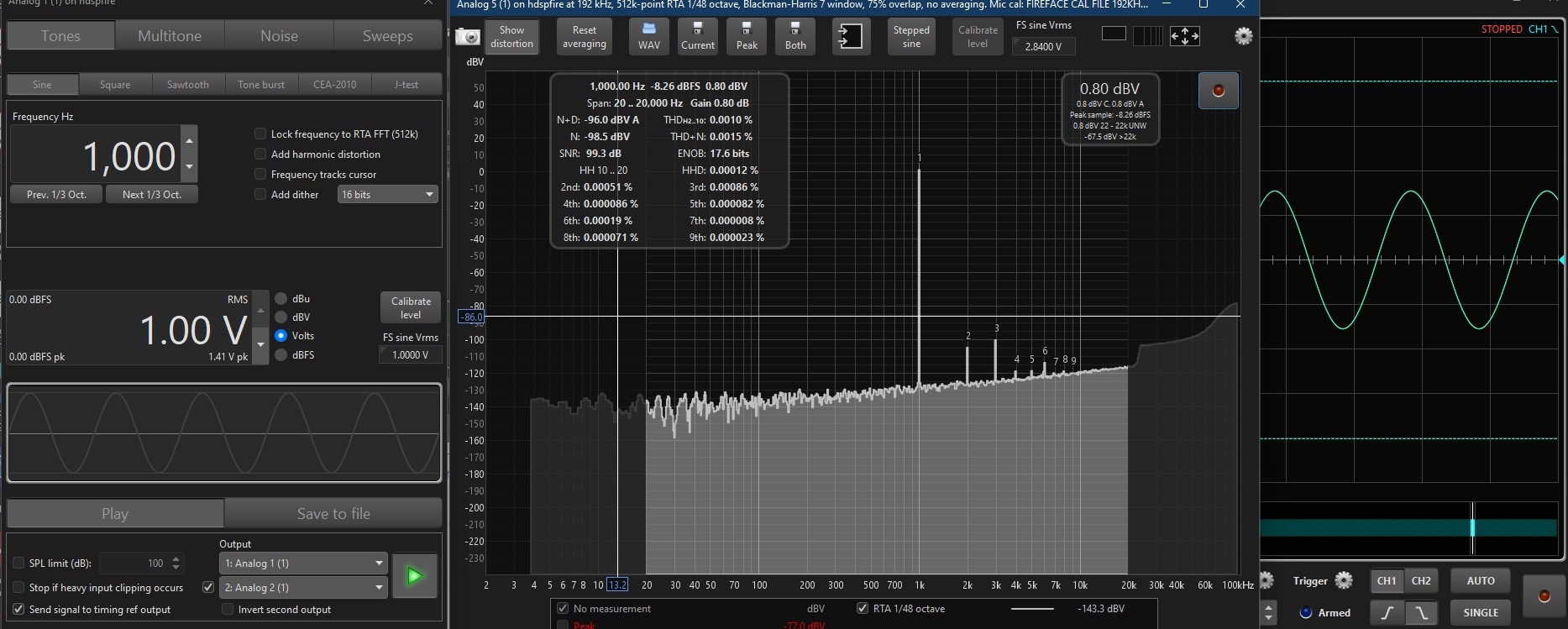Screen dimensions: 1568x629
Task: Select Volts level unit radio button
Action: click(281, 336)
